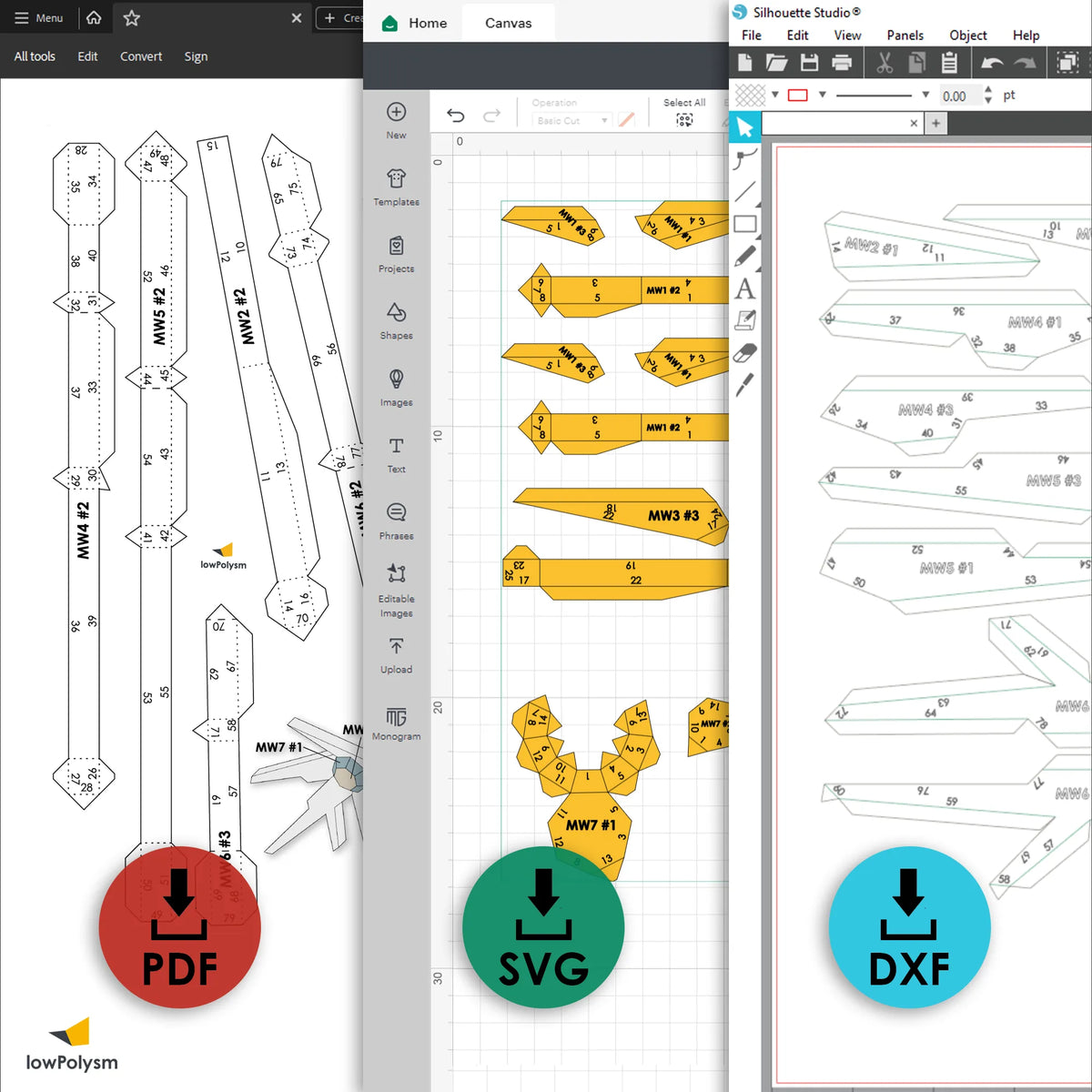Click the green Cricut home logo icon
Viewport: 1092px width, 1092px height.
tap(389, 23)
